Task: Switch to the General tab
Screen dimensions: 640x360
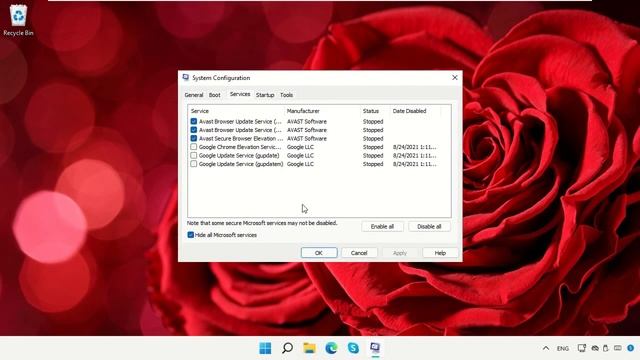Action: (x=194, y=95)
